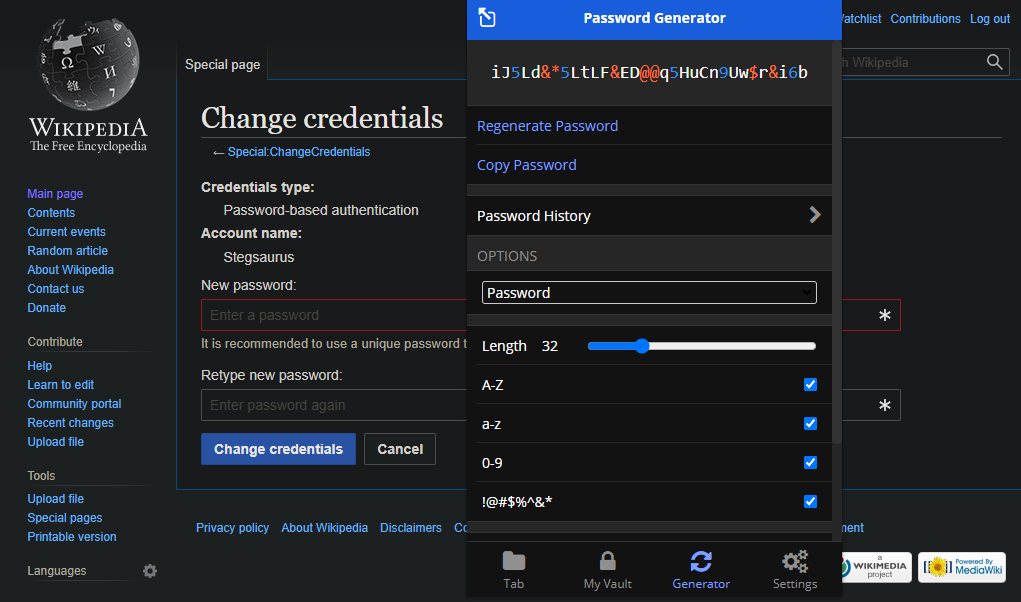The image size is (1021, 602).
Task: Adjust the password Length slider
Action: (641, 346)
